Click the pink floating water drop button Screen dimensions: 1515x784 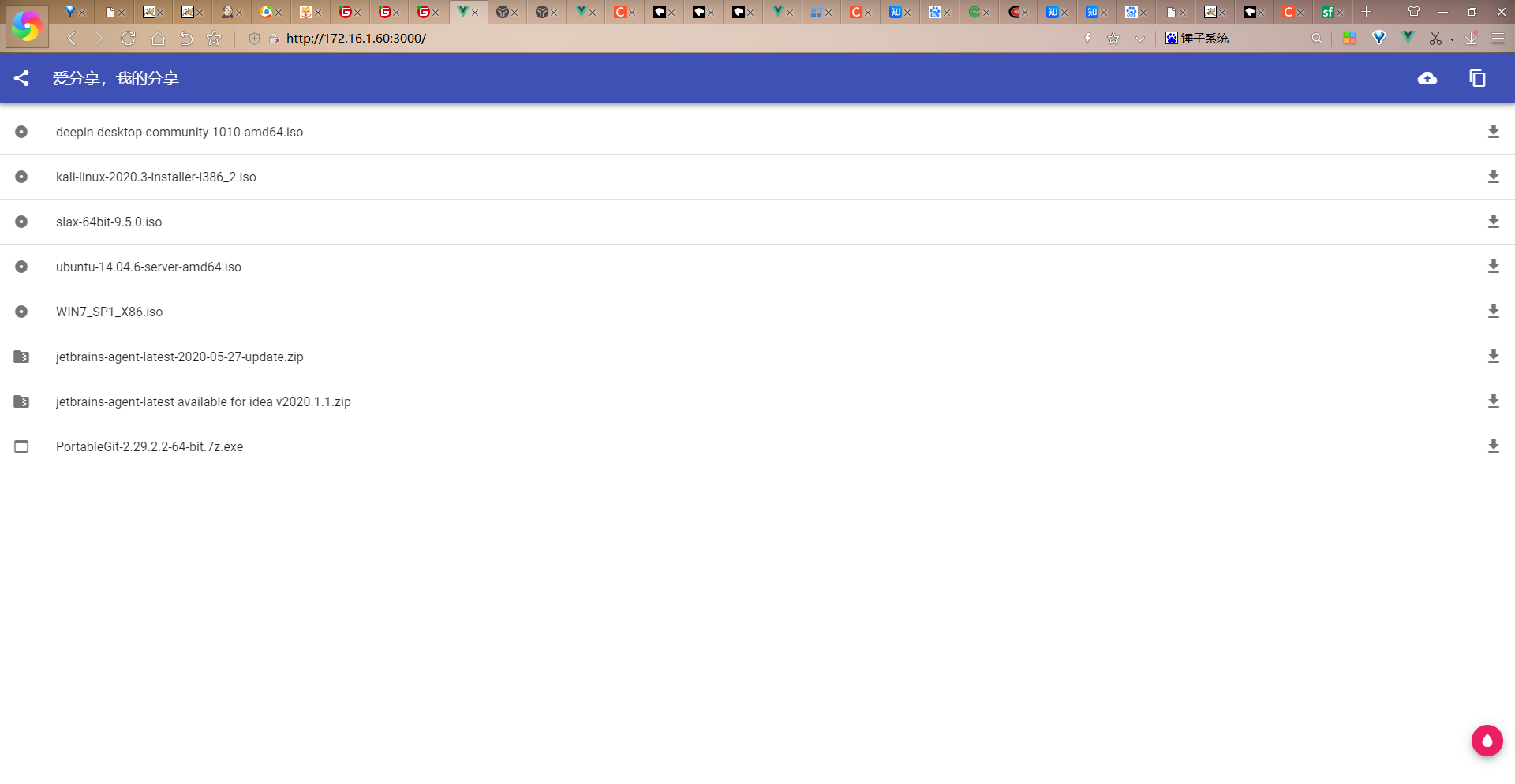coord(1487,741)
